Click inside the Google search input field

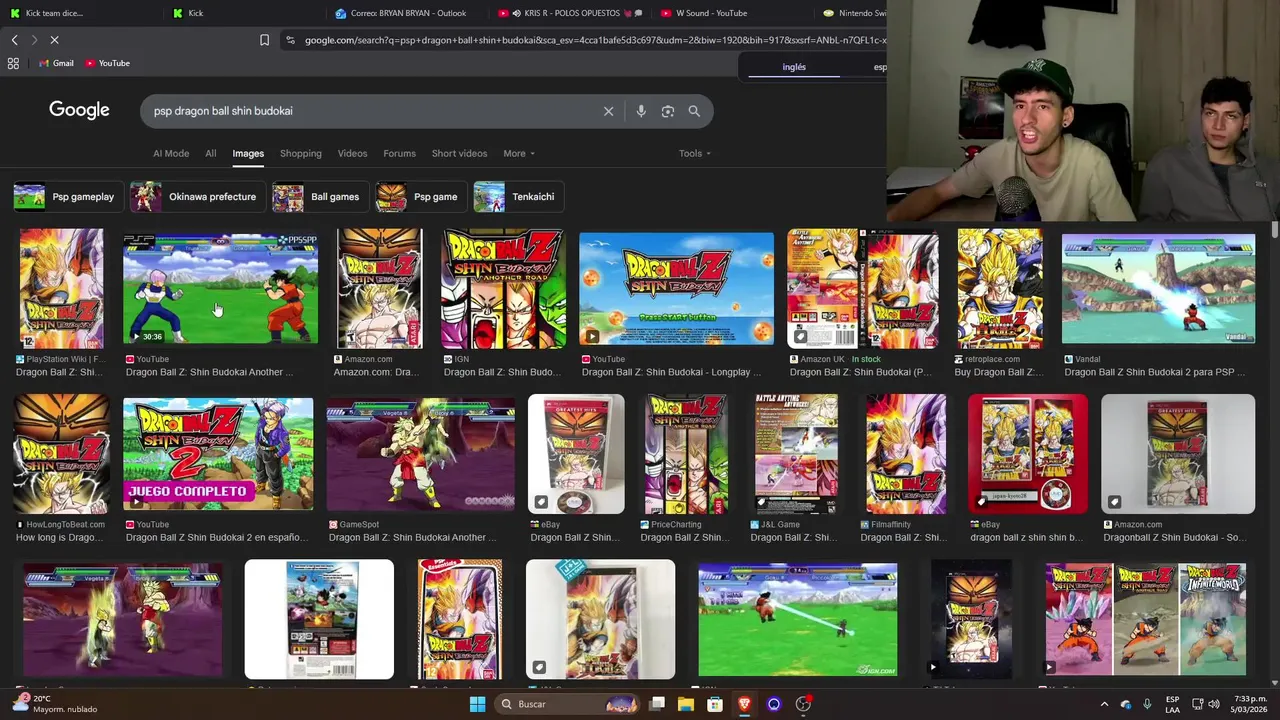(x=370, y=111)
